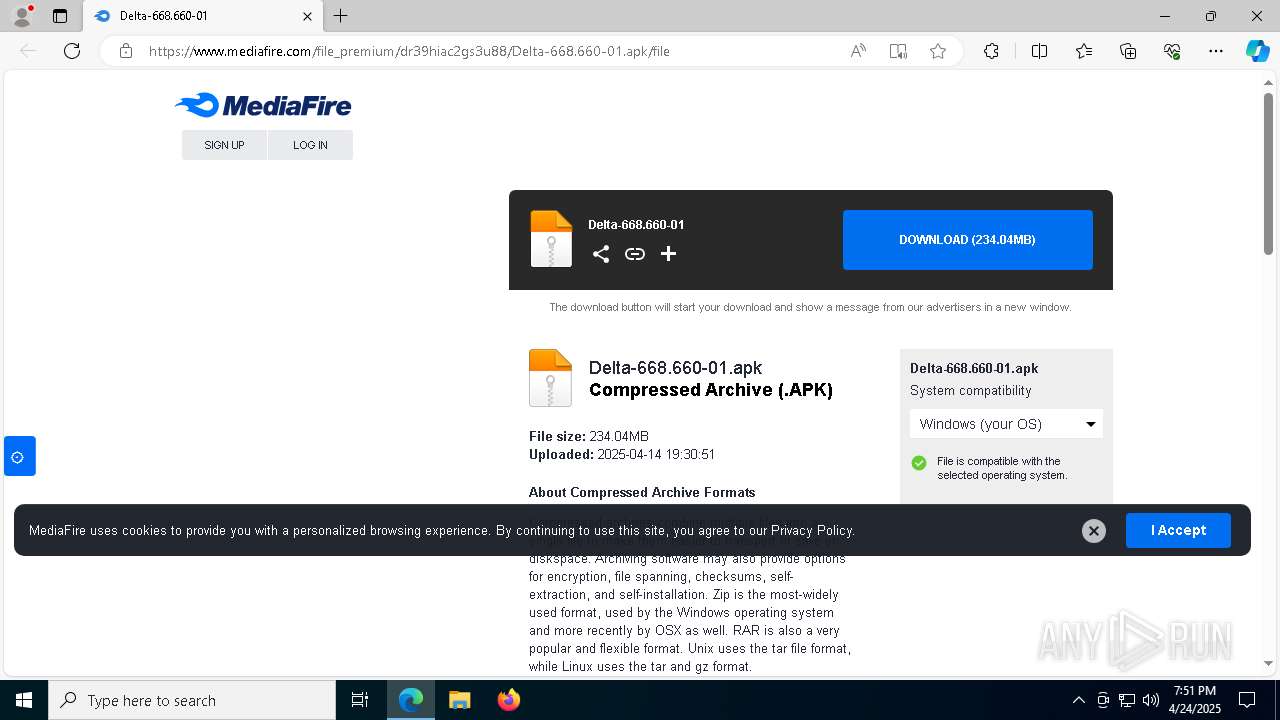1280x720 pixels.
Task: Click the site information lock icon
Action: (x=126, y=51)
